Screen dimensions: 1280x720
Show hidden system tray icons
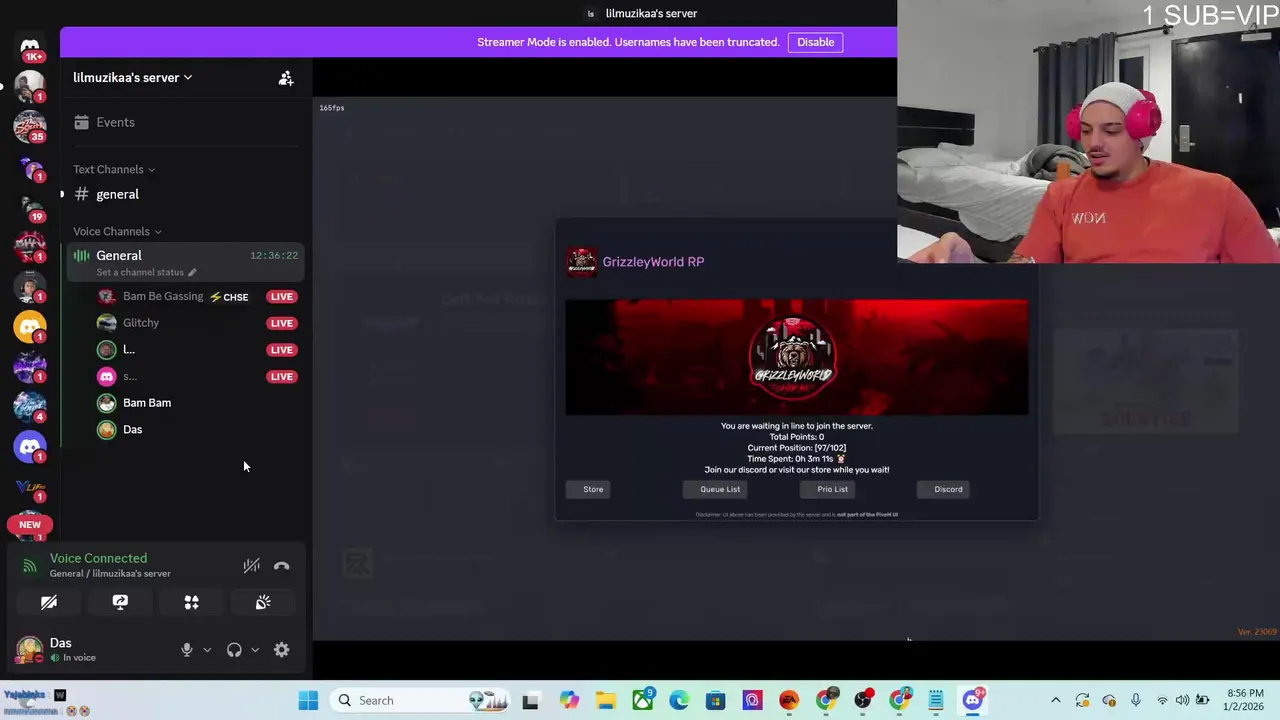click(x=1055, y=700)
